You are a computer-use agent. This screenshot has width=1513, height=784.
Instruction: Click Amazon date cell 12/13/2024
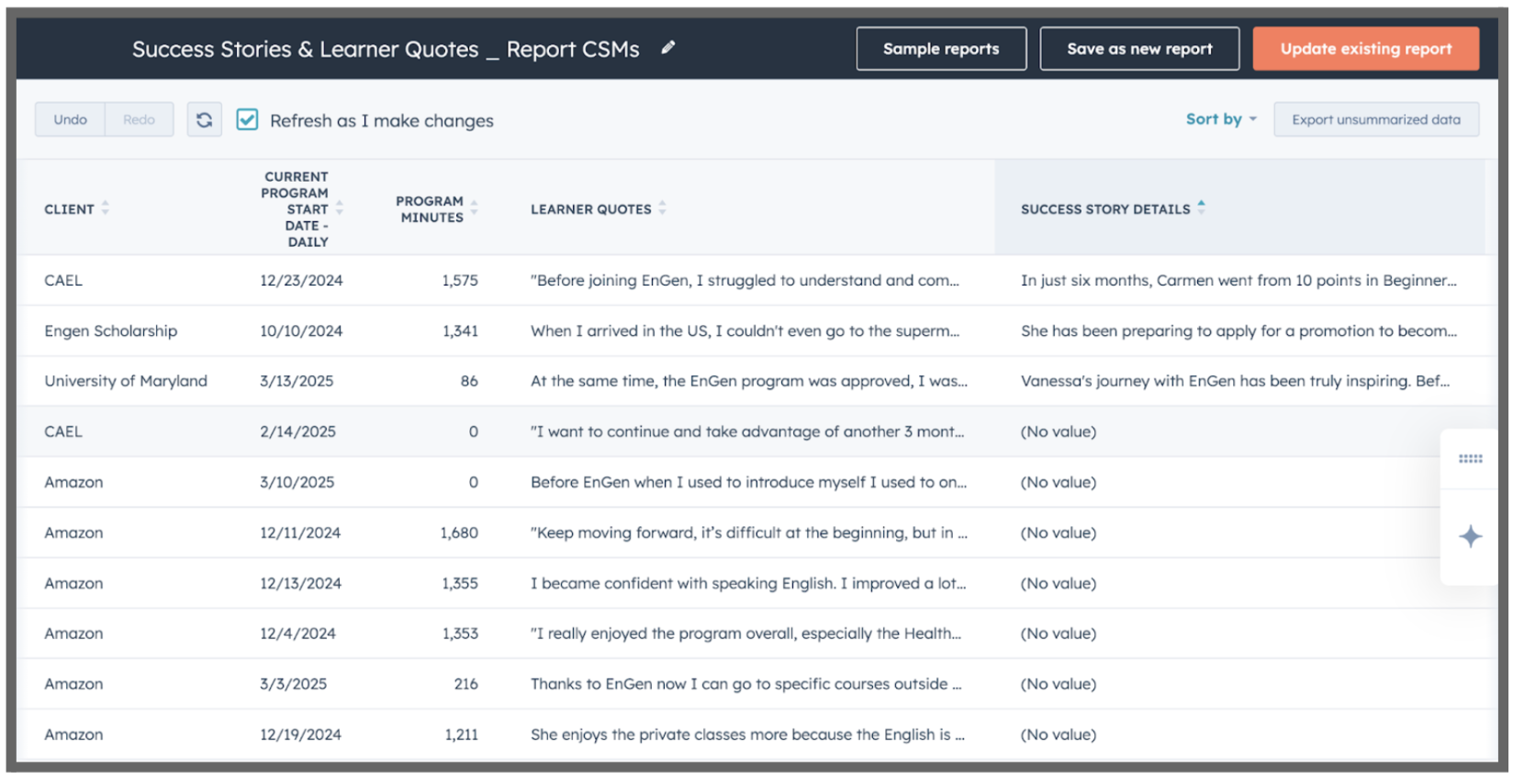(300, 583)
